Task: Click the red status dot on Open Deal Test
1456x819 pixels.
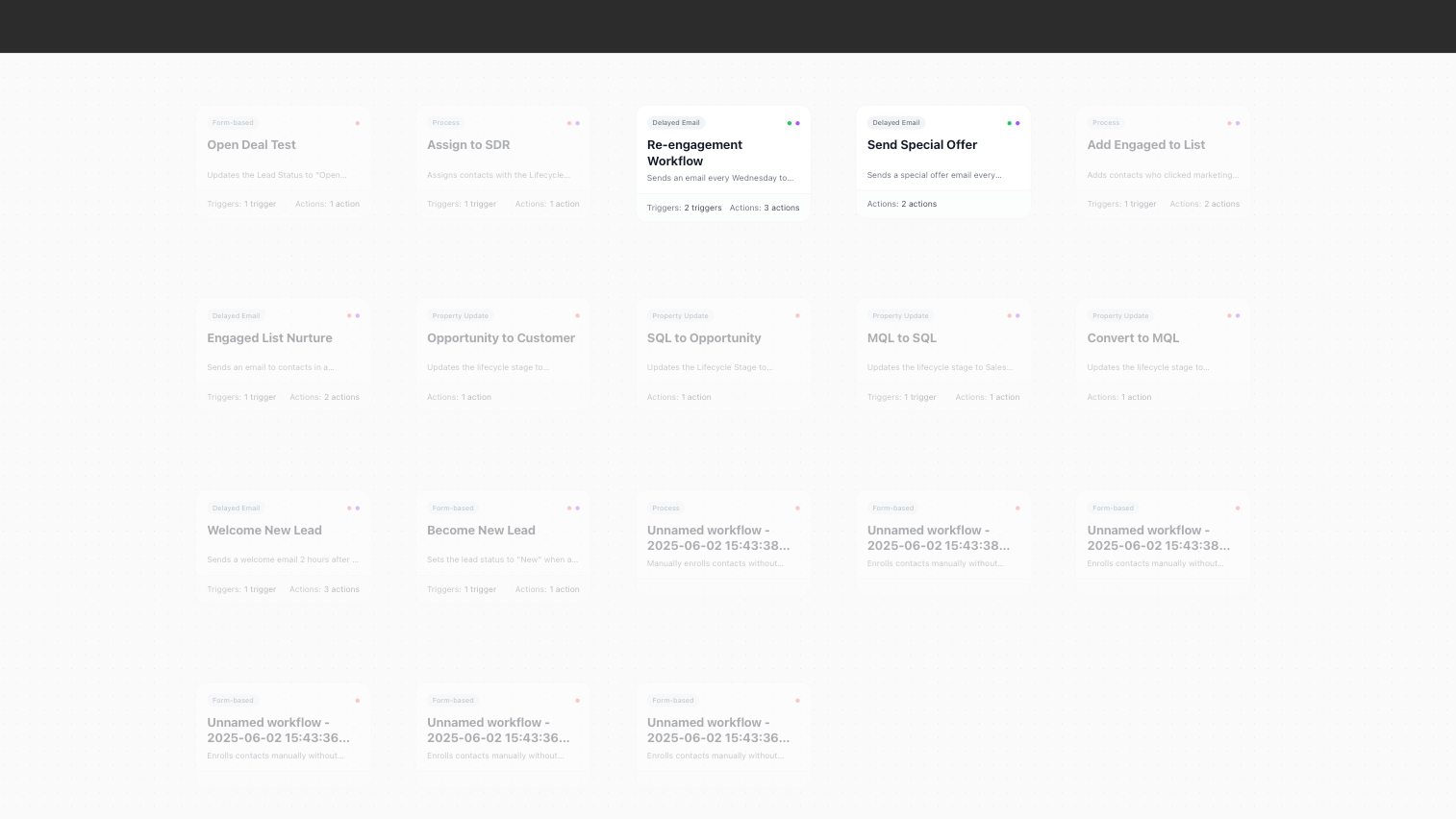Action: (x=357, y=123)
